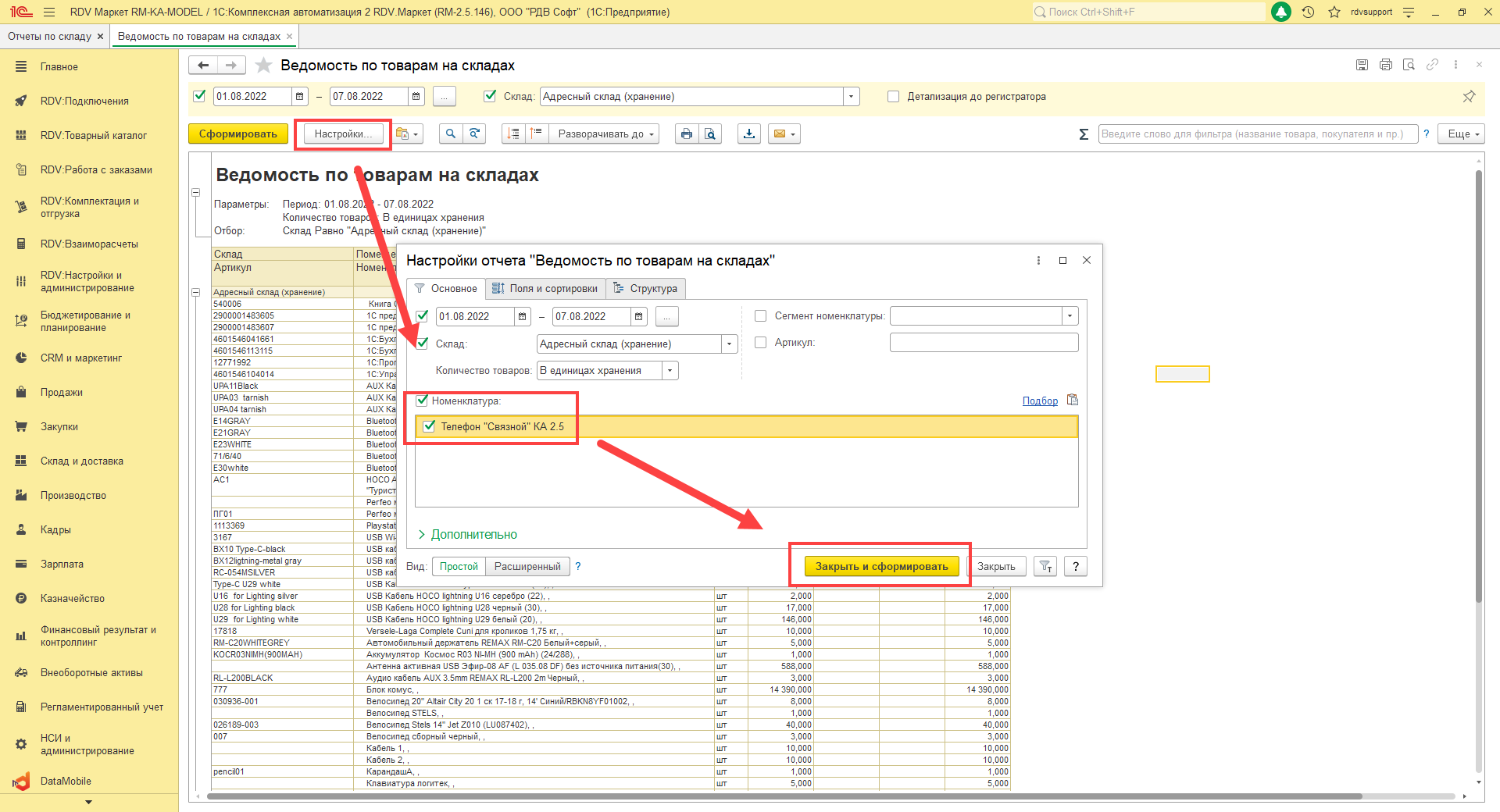Expand the Дополнительно section

(468, 535)
